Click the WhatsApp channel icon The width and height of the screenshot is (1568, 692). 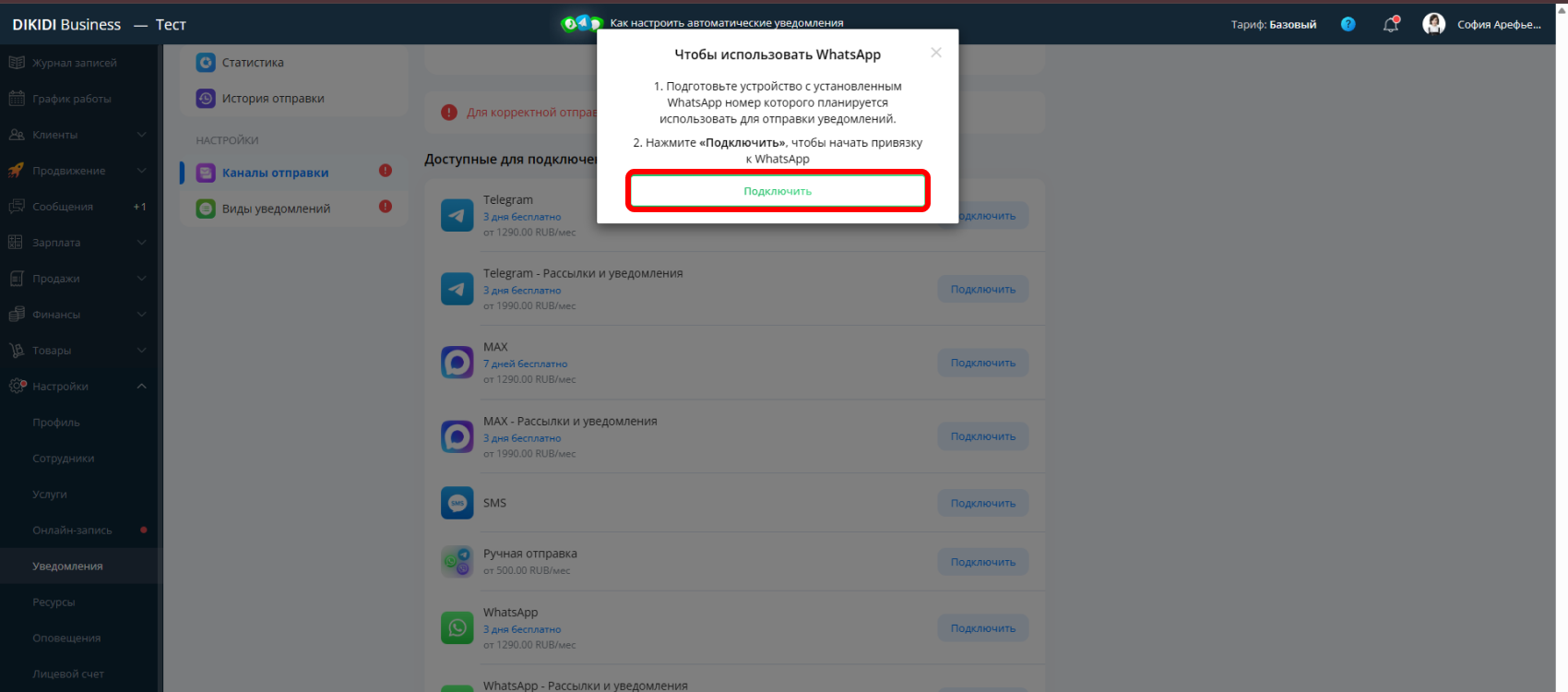[x=457, y=628]
